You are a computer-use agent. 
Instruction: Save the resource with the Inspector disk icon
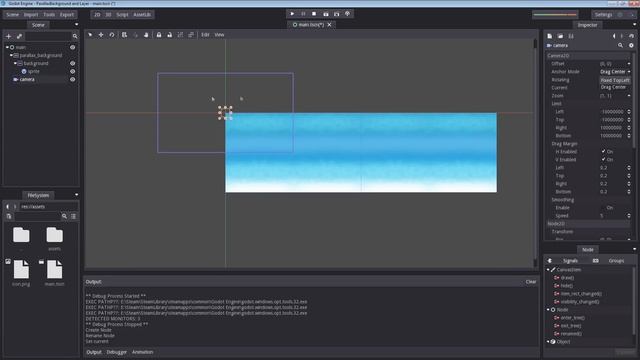click(x=571, y=36)
